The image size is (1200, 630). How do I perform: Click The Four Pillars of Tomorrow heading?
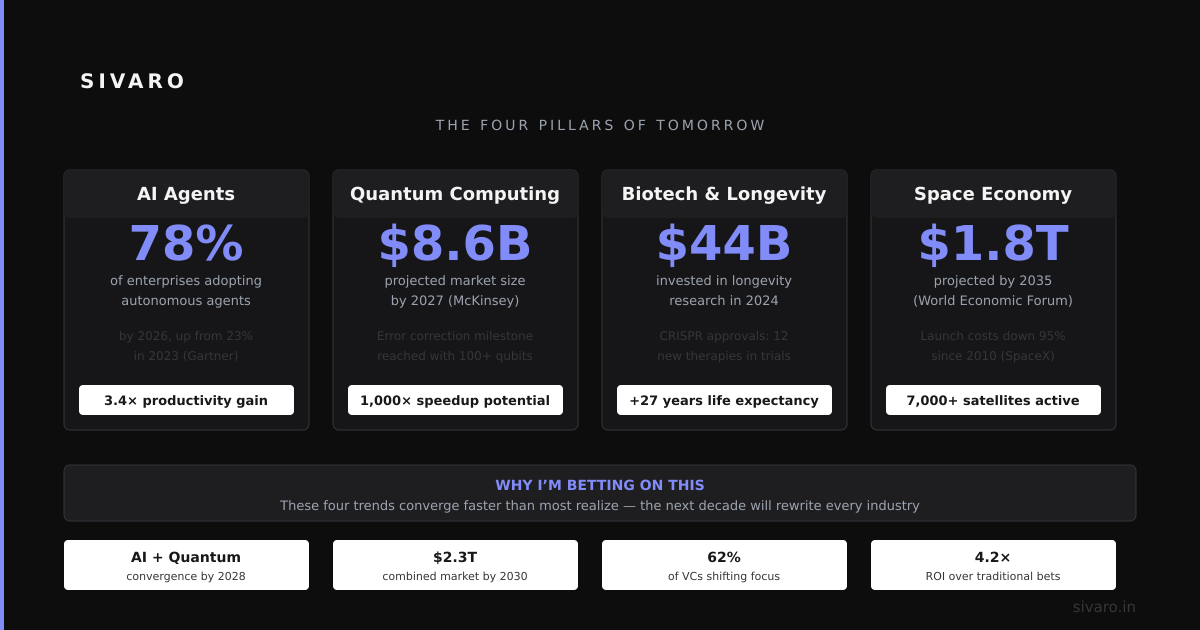click(600, 125)
